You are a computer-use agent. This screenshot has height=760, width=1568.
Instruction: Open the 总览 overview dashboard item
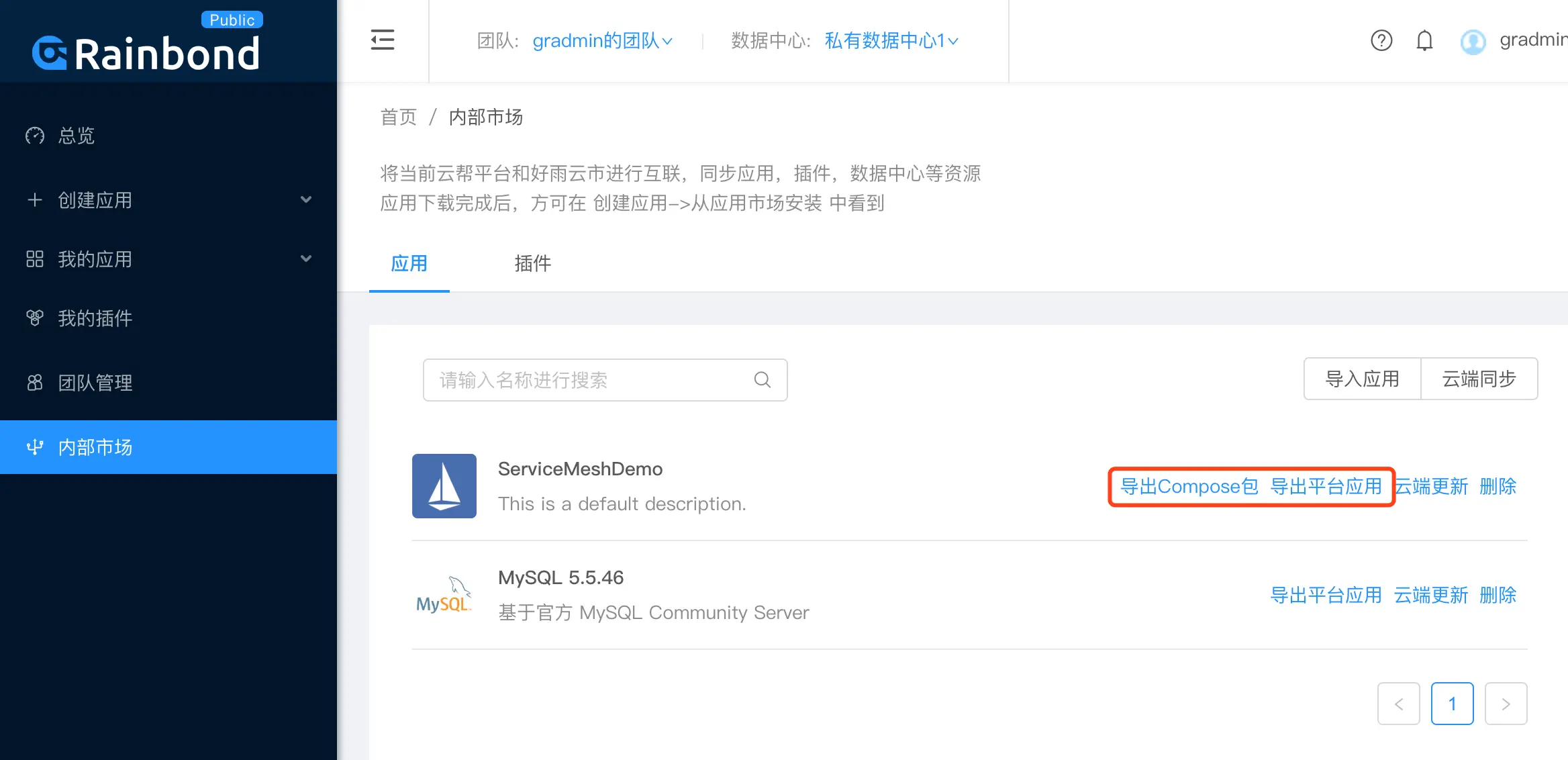pos(77,136)
